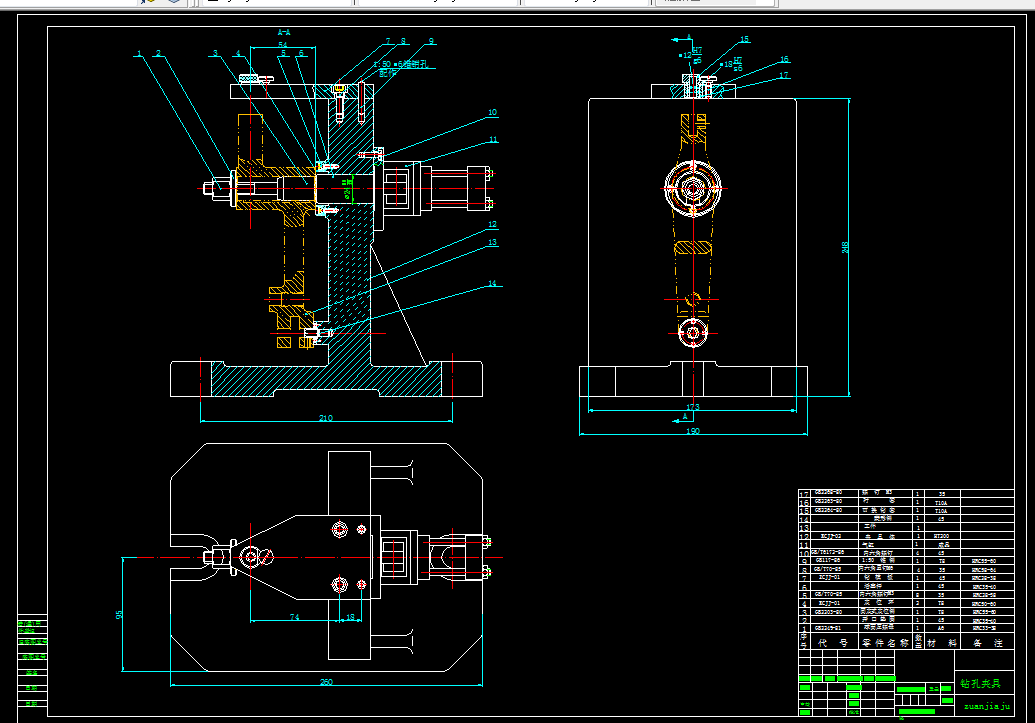
Task: Pick the vertical 248 height dimension
Action: (845, 247)
